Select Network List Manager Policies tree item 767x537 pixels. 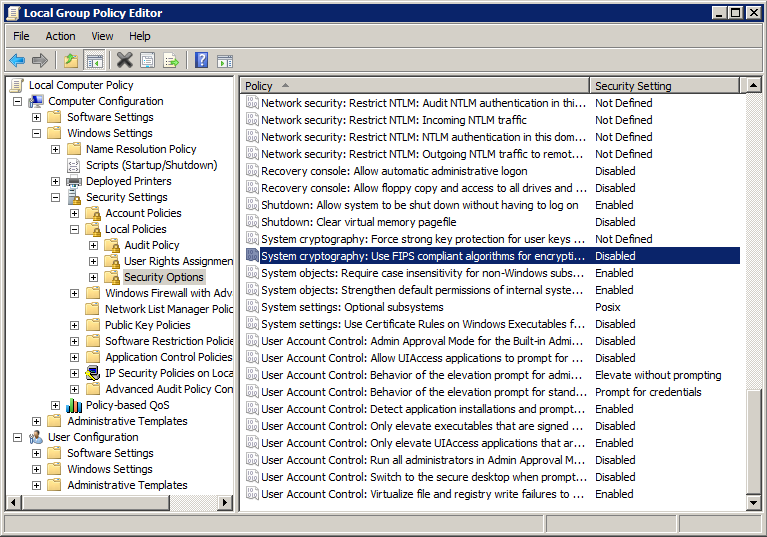(x=169, y=309)
